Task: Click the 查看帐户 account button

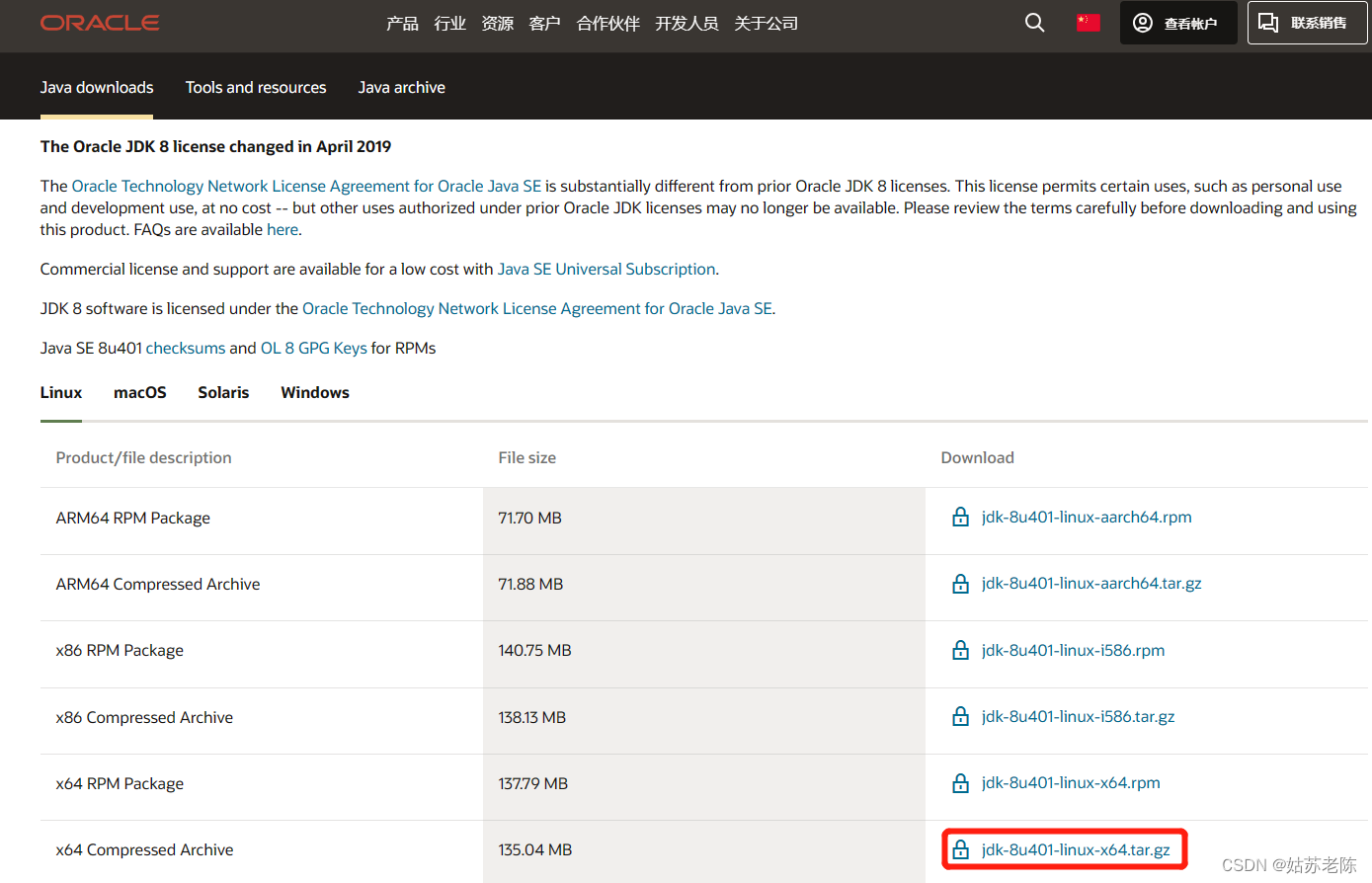Action: tap(1177, 23)
